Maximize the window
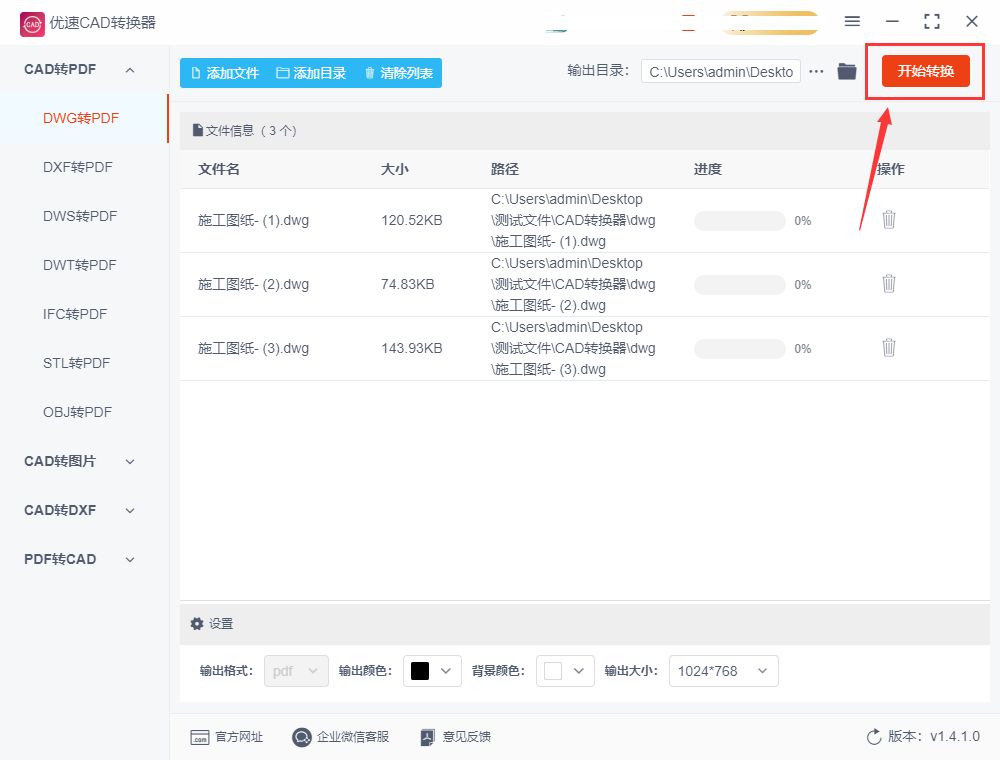 [932, 22]
